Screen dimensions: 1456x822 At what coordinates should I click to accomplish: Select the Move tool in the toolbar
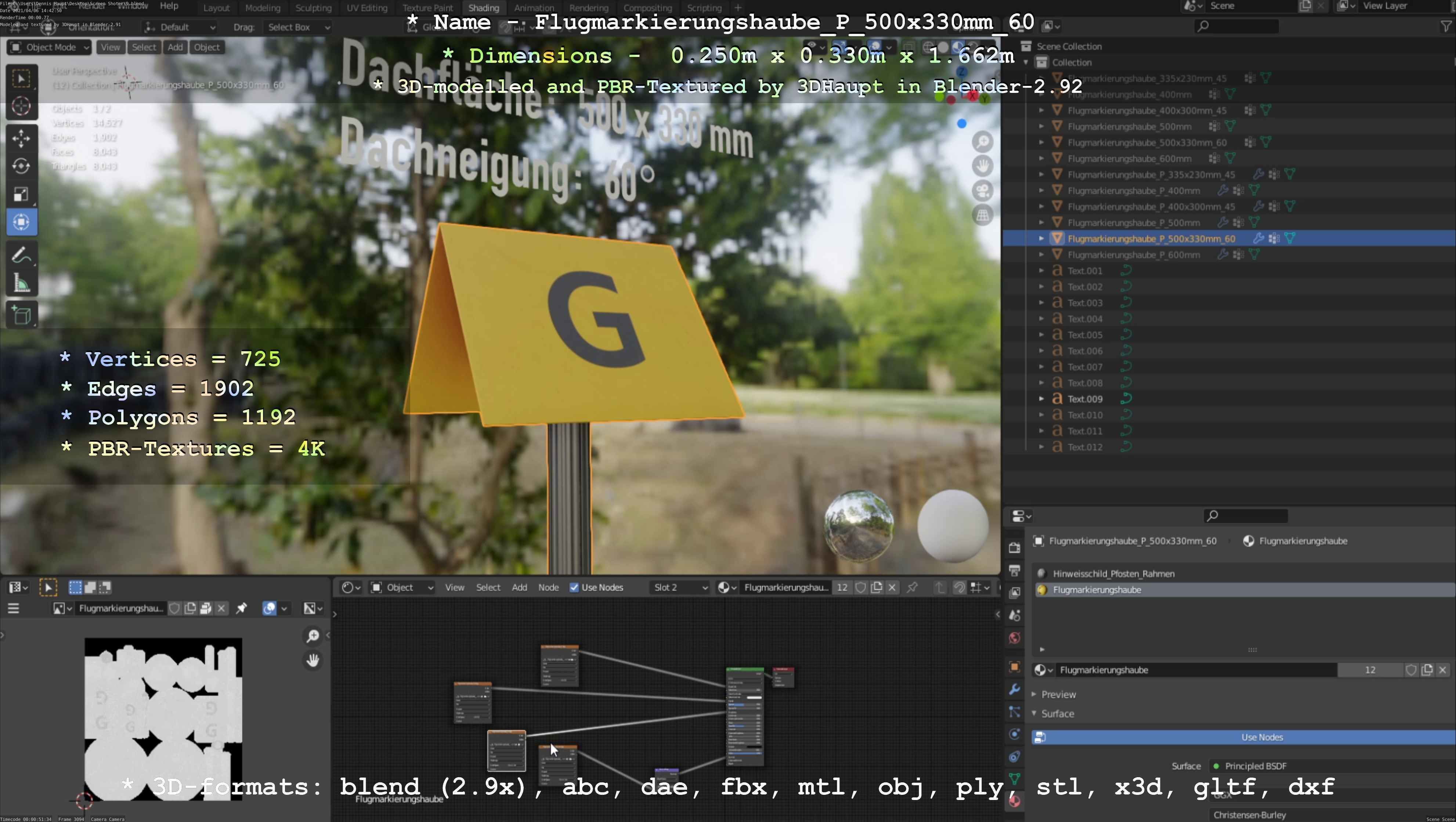pyautogui.click(x=21, y=138)
